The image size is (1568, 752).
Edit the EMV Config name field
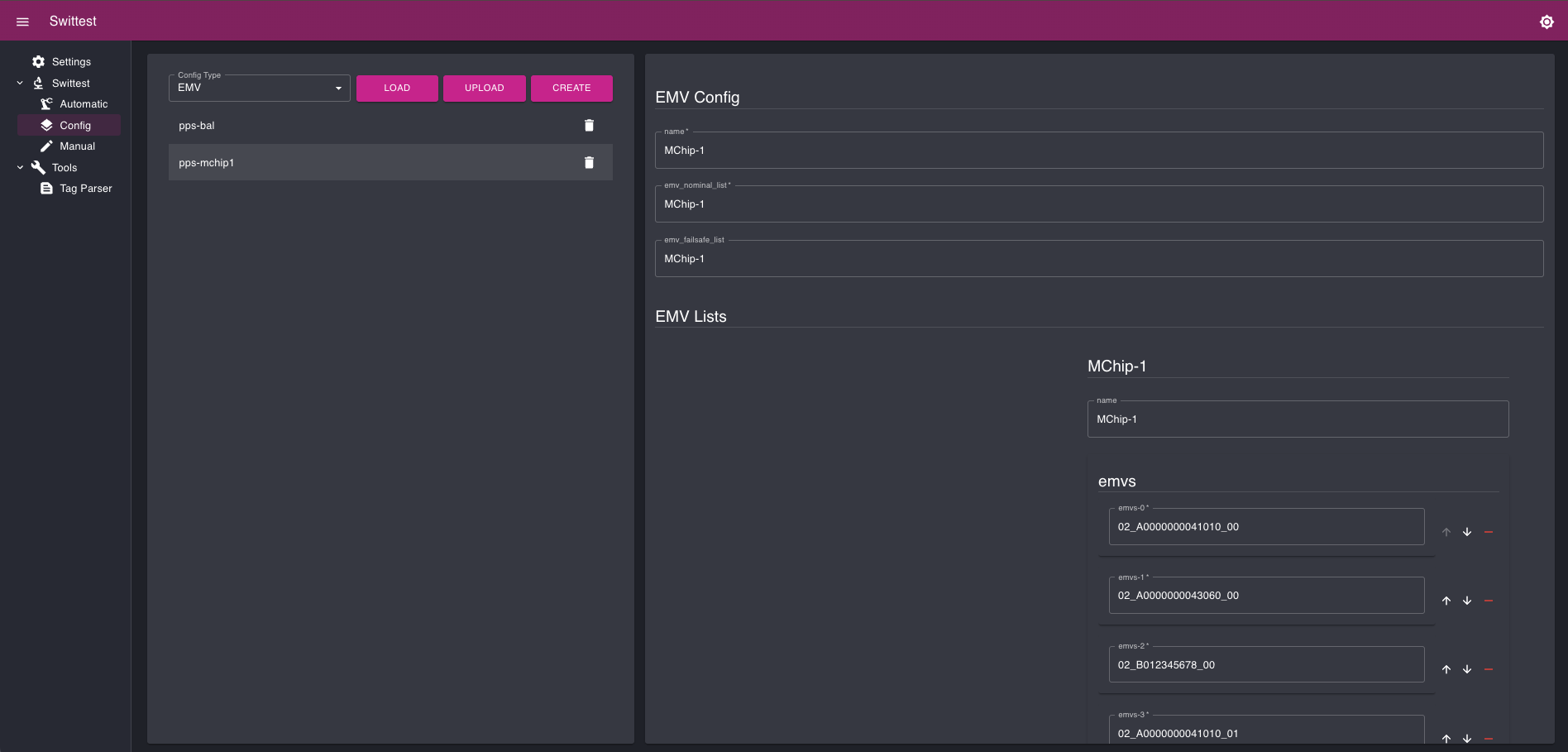[1099, 151]
